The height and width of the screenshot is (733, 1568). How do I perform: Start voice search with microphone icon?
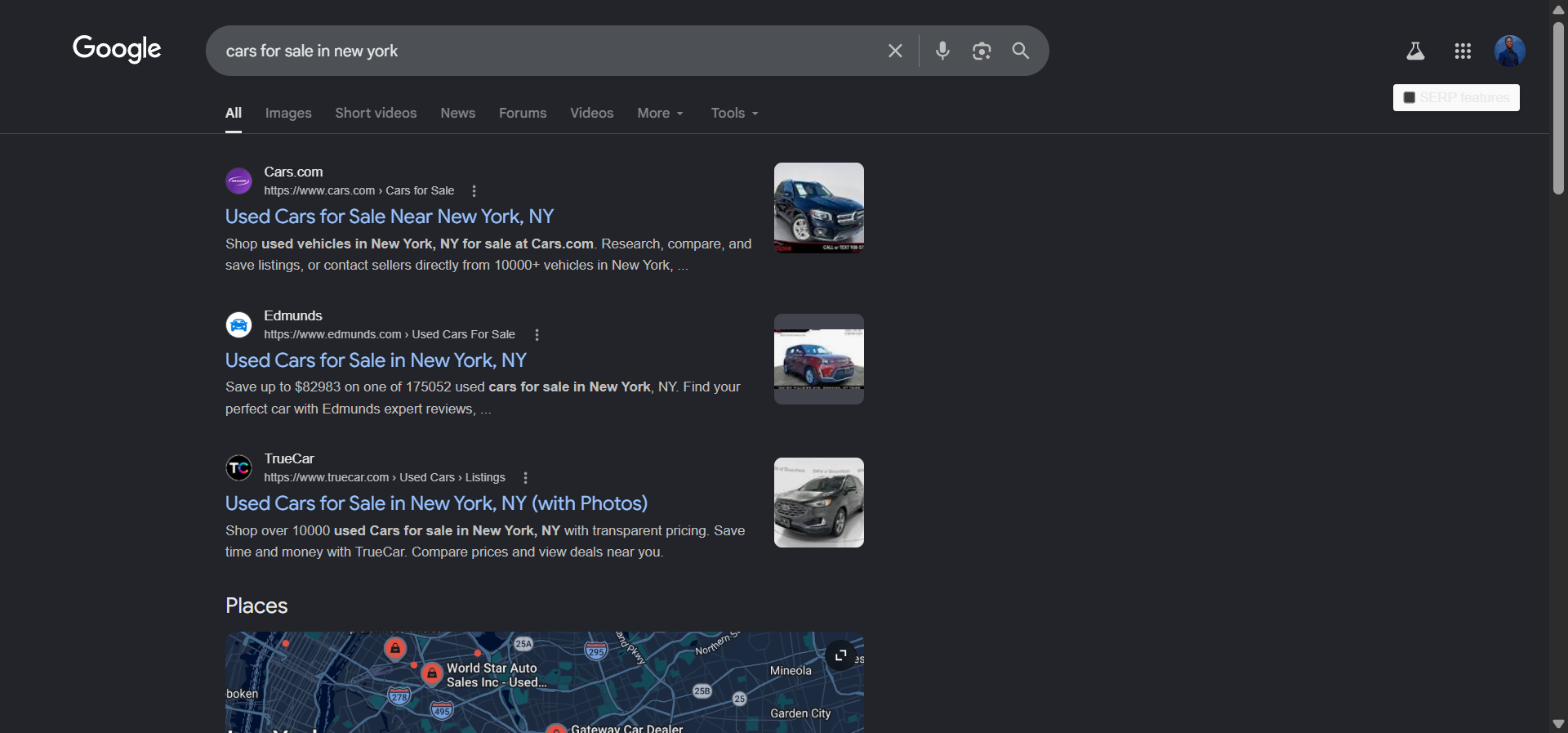point(942,51)
